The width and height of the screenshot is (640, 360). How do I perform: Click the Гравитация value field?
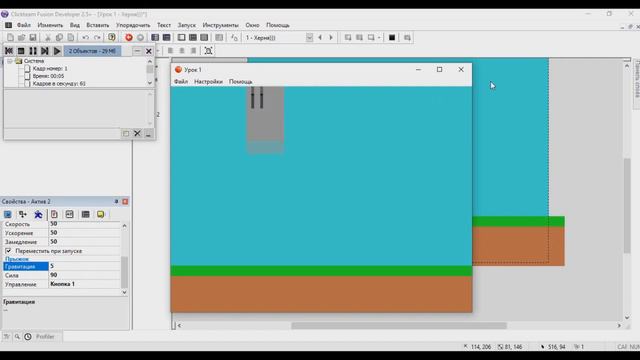(x=84, y=266)
